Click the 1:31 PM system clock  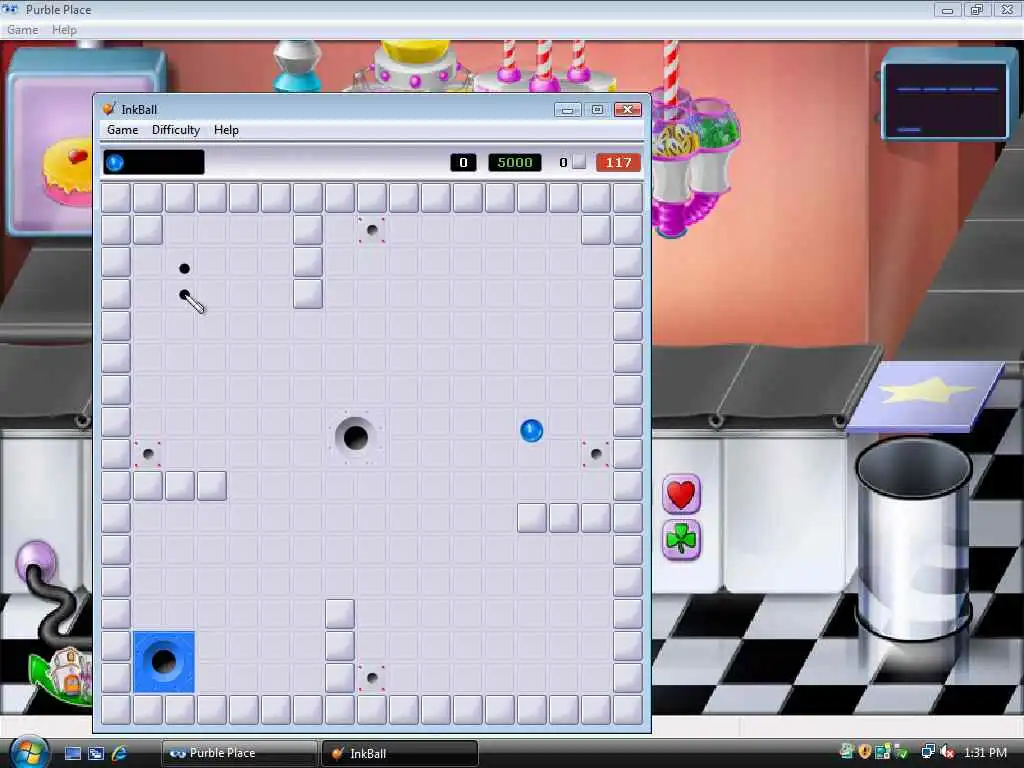pos(985,752)
